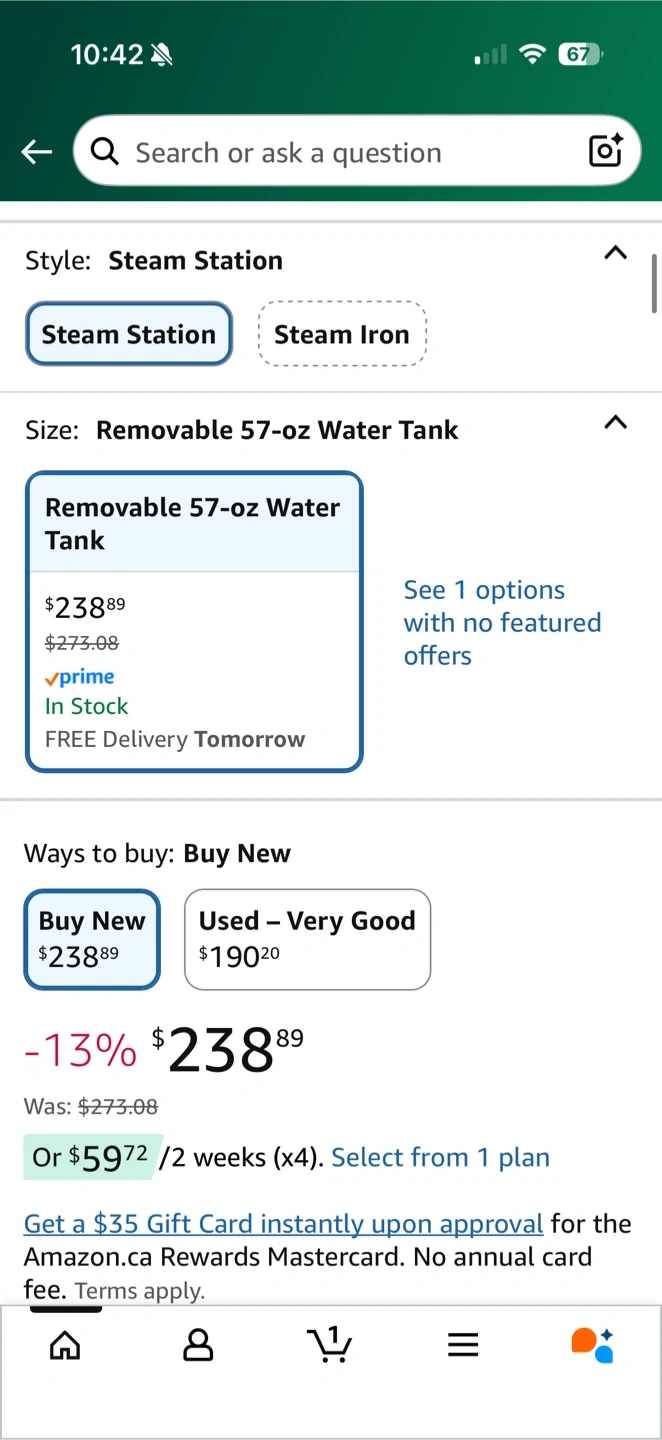The width and height of the screenshot is (662, 1440).
Task: Collapse the Size section chevron
Action: click(x=616, y=422)
